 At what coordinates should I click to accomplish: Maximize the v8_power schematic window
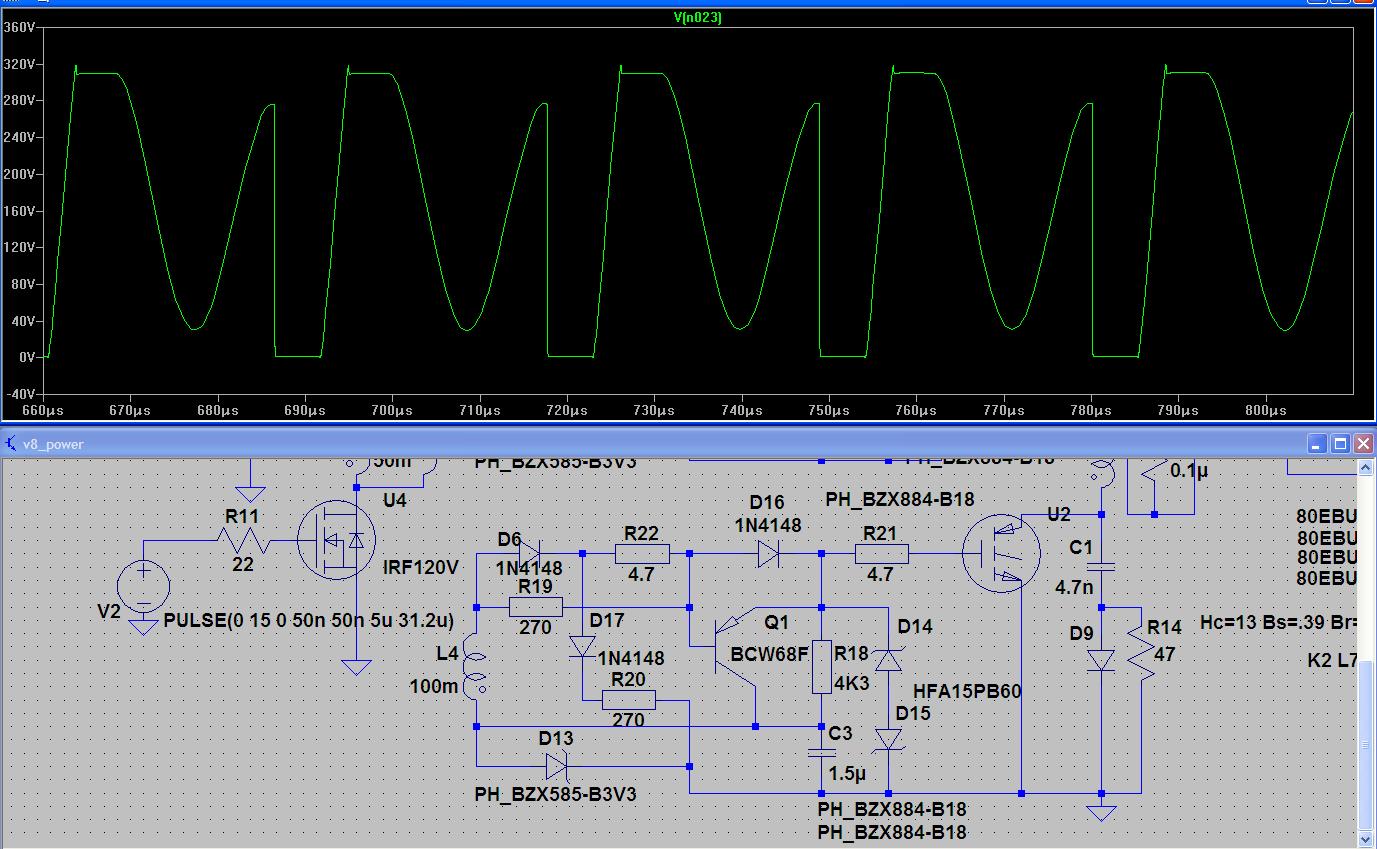click(1340, 443)
